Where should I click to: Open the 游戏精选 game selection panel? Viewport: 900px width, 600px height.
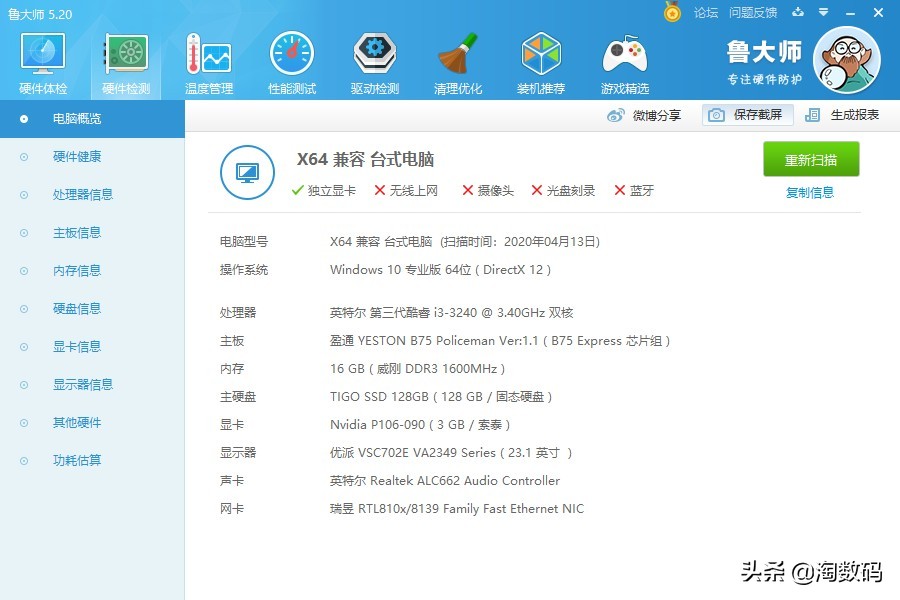[x=624, y=60]
